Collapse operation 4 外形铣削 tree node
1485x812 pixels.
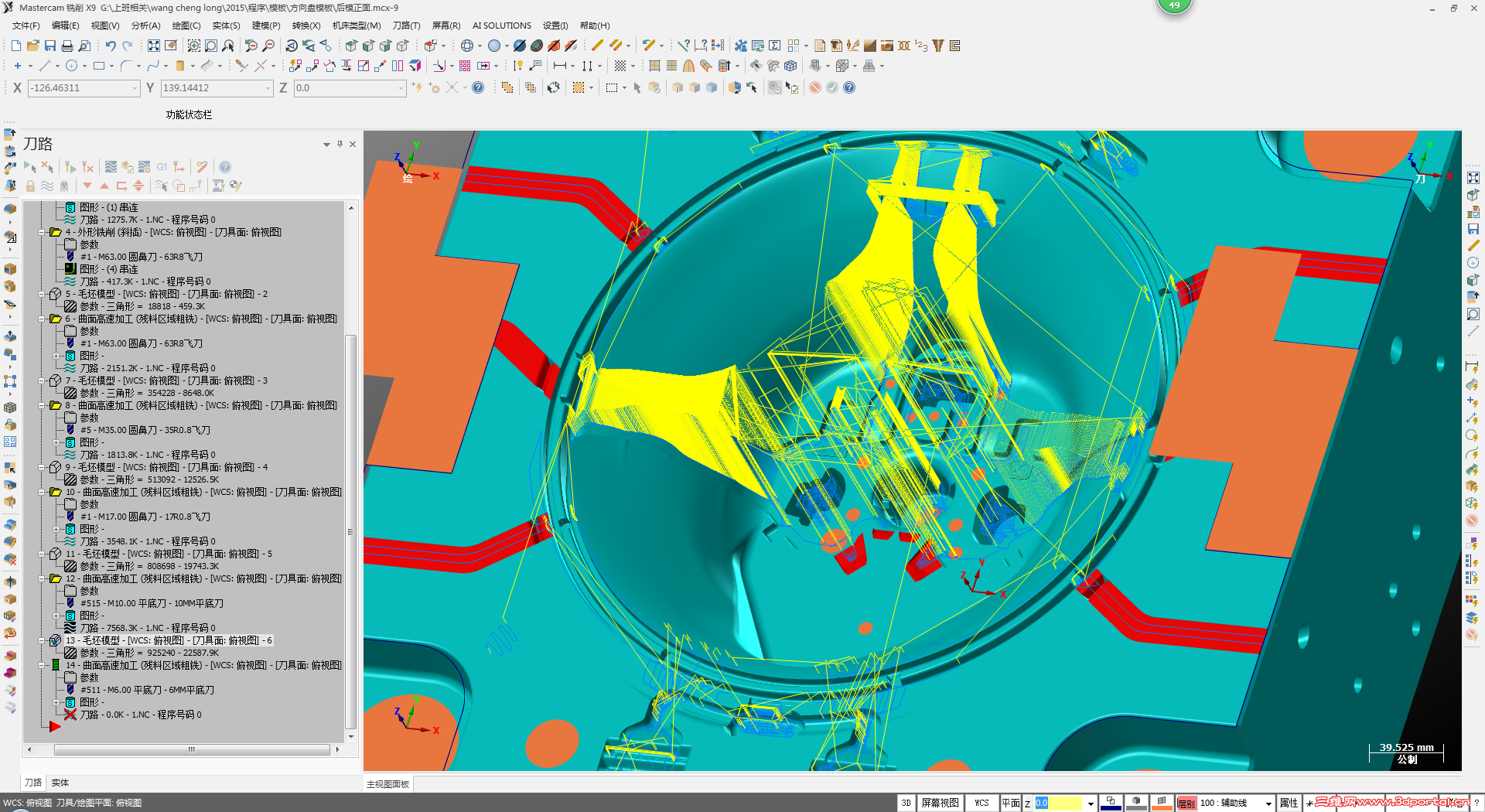coord(43,232)
